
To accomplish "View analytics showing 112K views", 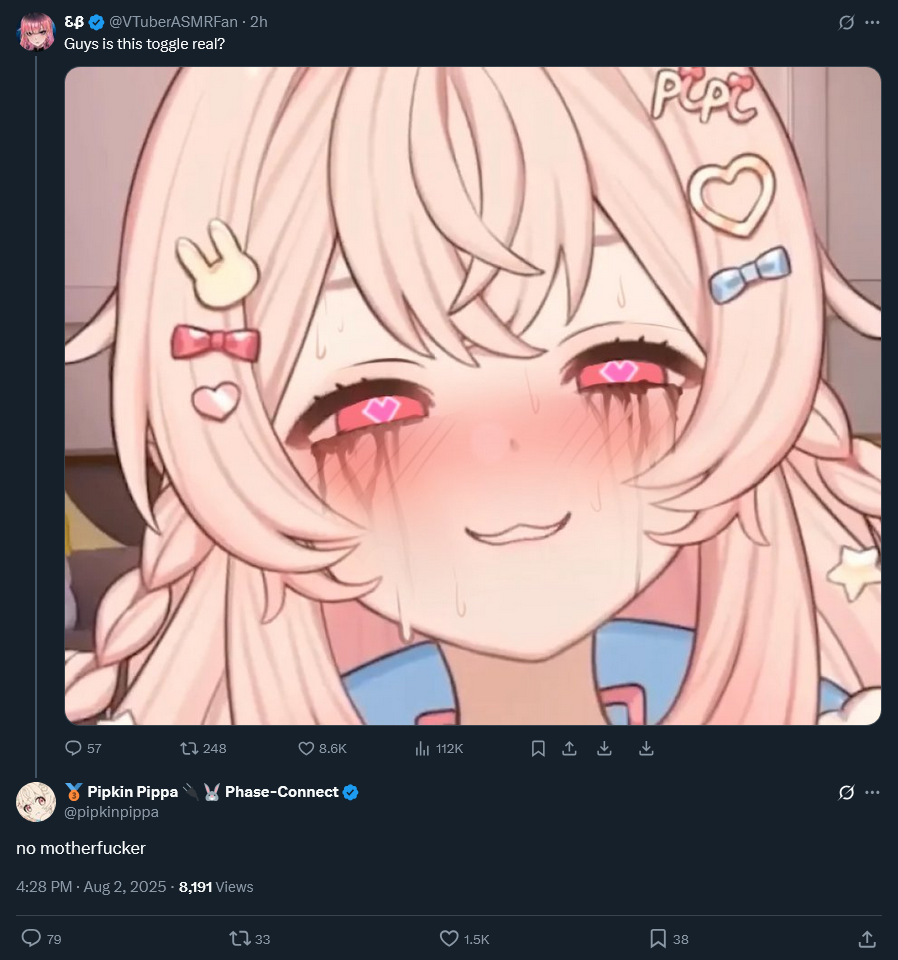I will [439, 748].
